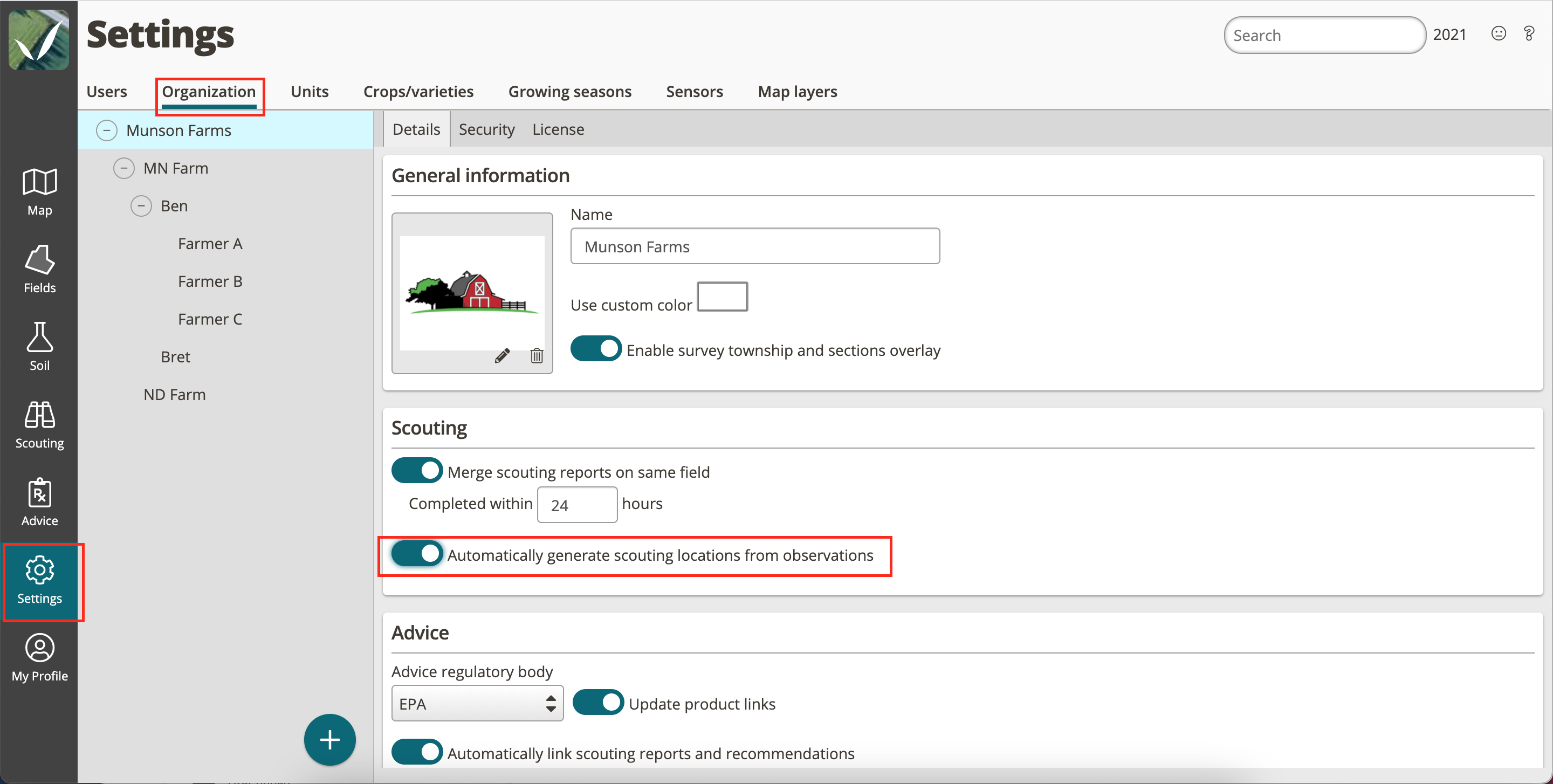Select Farmer B in organization tree
Screen dimensions: 1553x784
tap(210, 281)
